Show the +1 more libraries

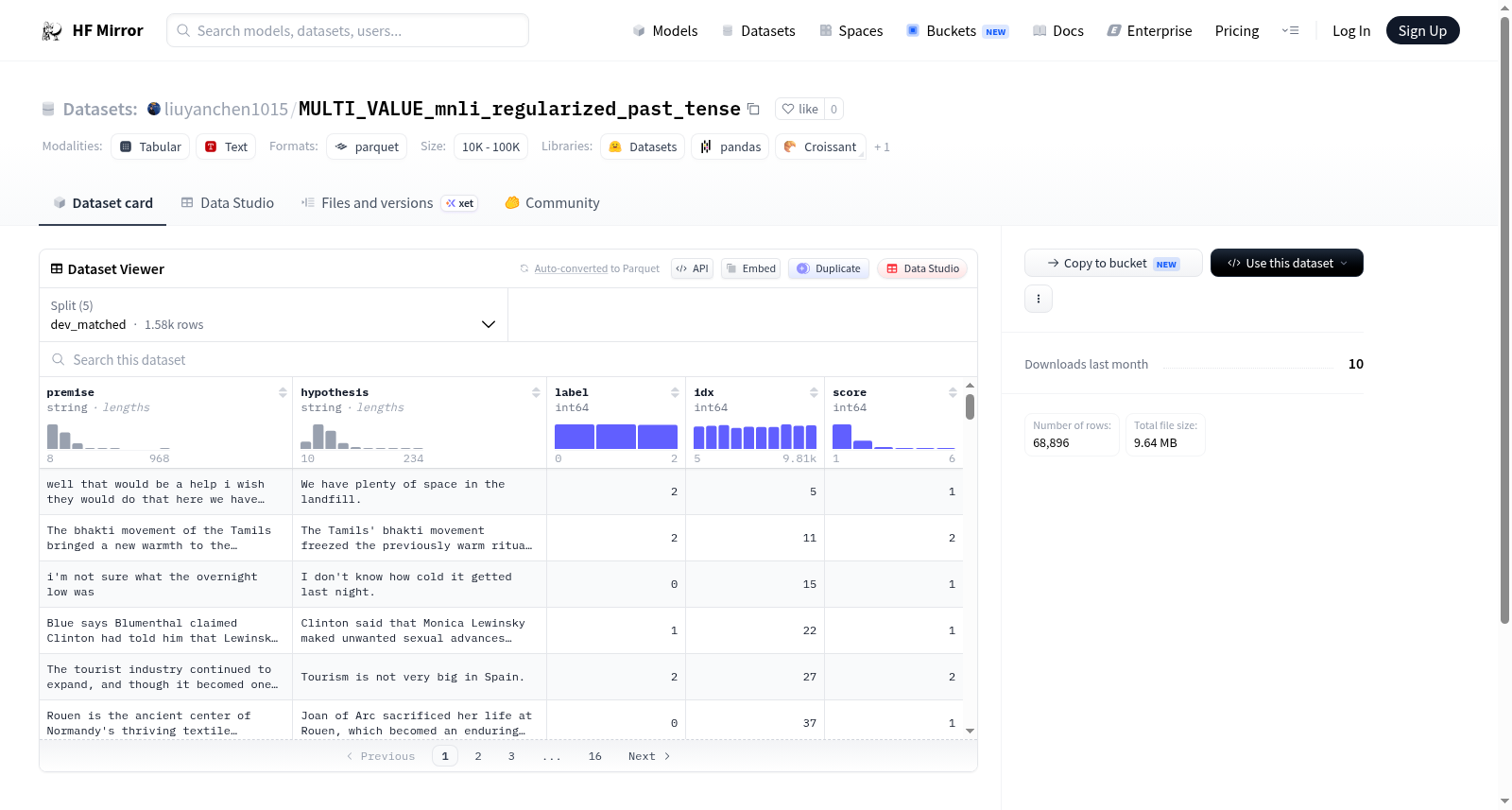click(882, 146)
